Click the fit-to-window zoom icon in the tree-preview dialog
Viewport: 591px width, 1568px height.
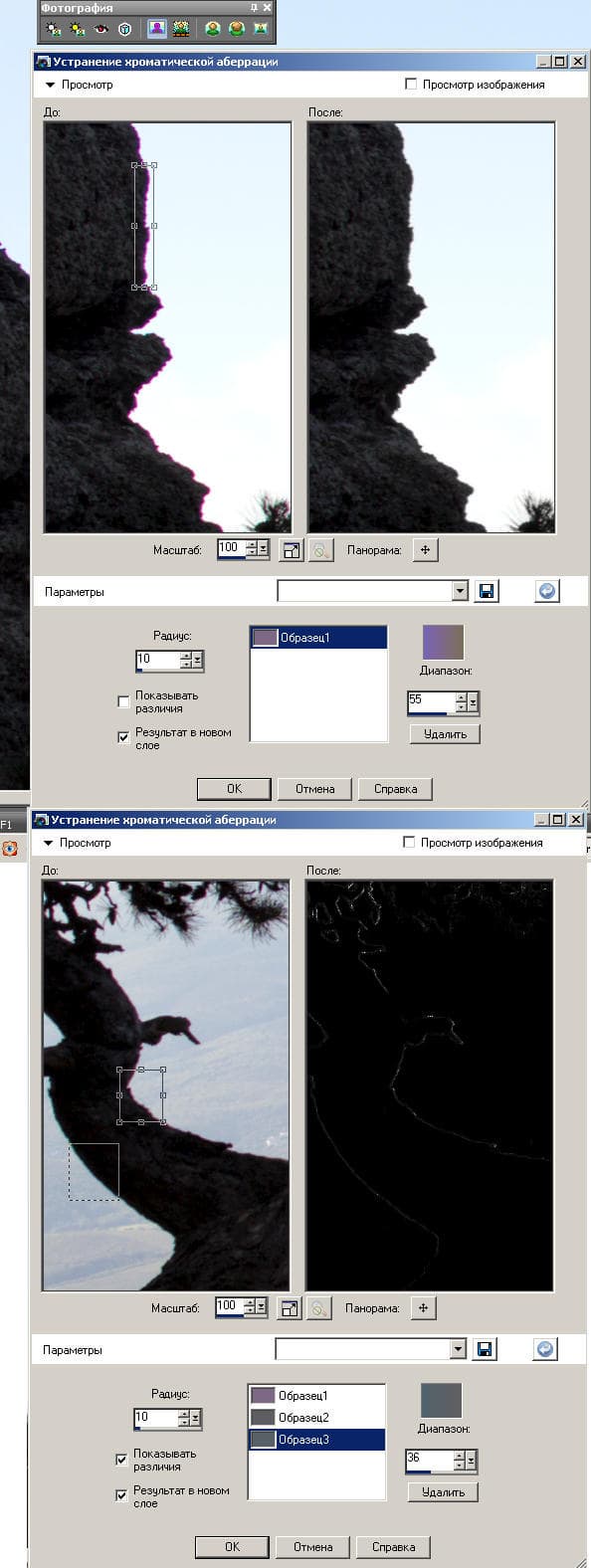(x=289, y=1308)
